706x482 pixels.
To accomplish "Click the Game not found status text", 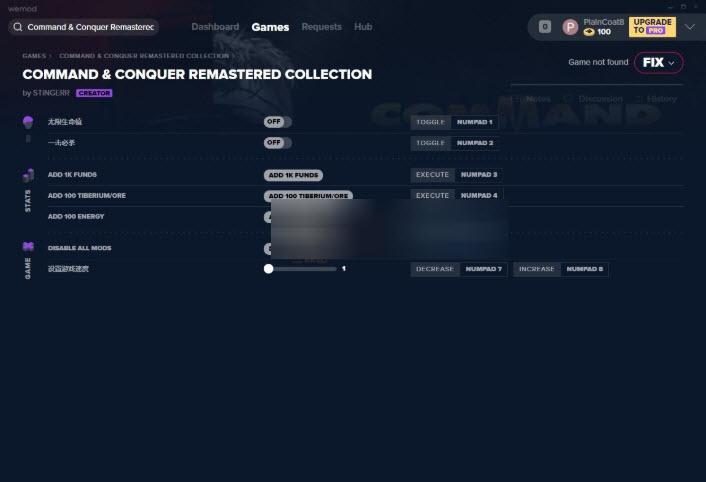I will click(x=598, y=62).
